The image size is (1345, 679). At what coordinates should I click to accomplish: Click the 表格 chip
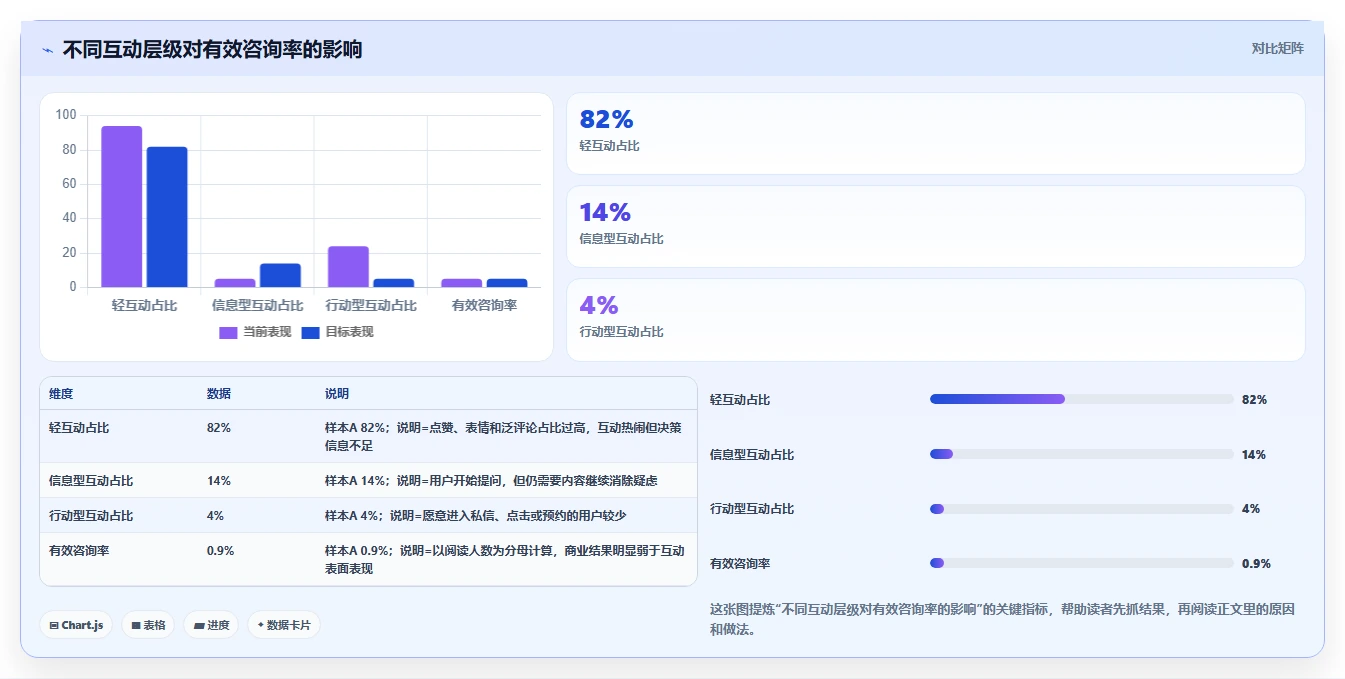(148, 625)
